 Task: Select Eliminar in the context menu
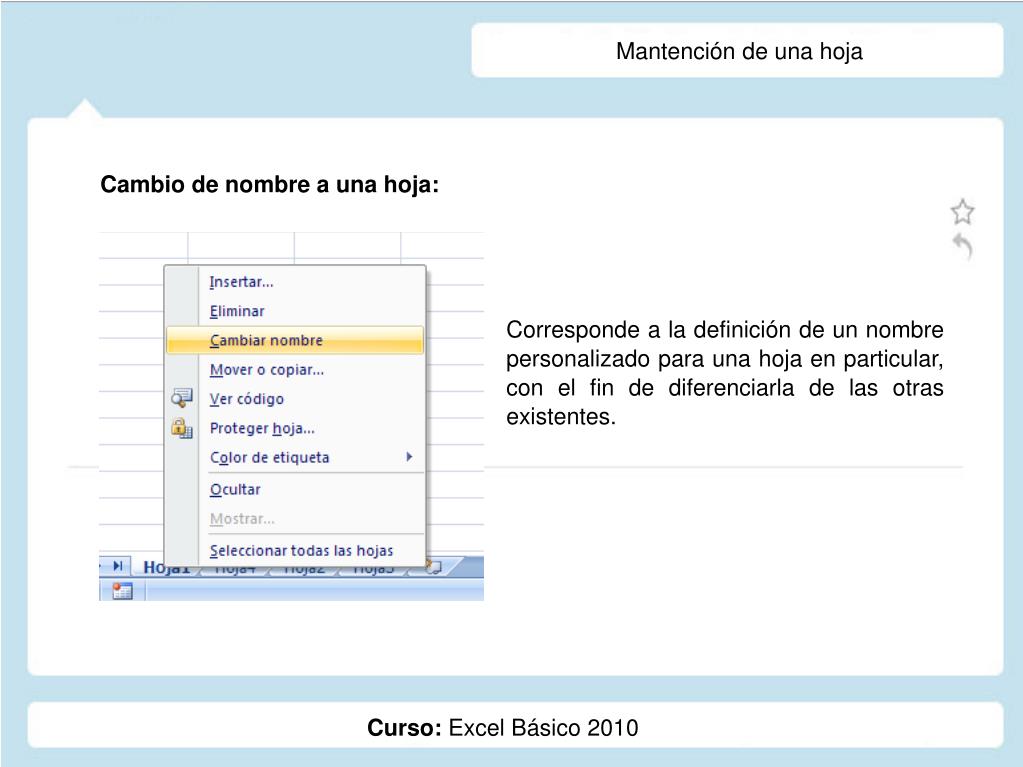pyautogui.click(x=295, y=311)
